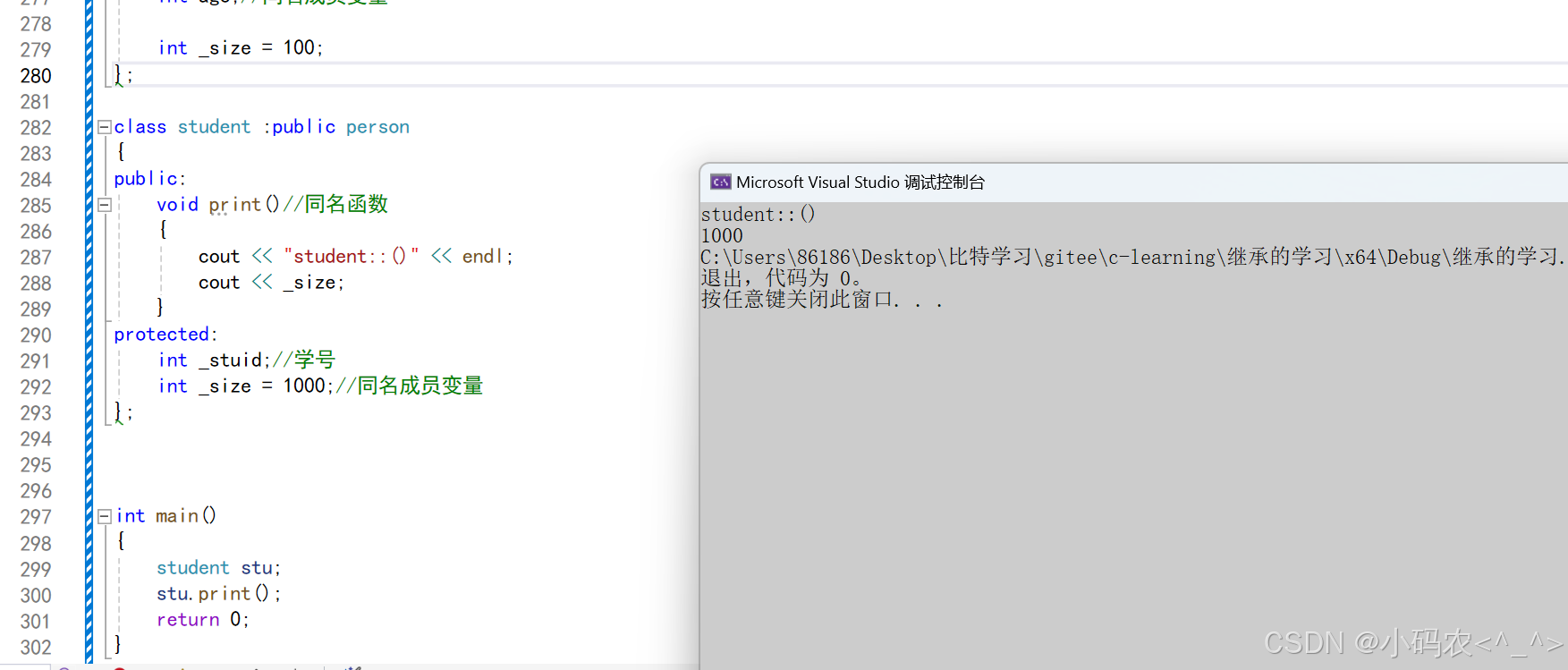This screenshot has width=1568, height=670.
Task: Click the debug console window icon
Action: [720, 182]
